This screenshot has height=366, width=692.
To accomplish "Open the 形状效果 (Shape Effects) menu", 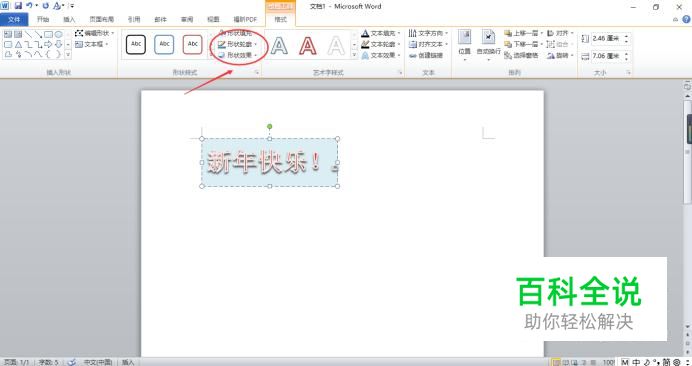I will (237, 55).
